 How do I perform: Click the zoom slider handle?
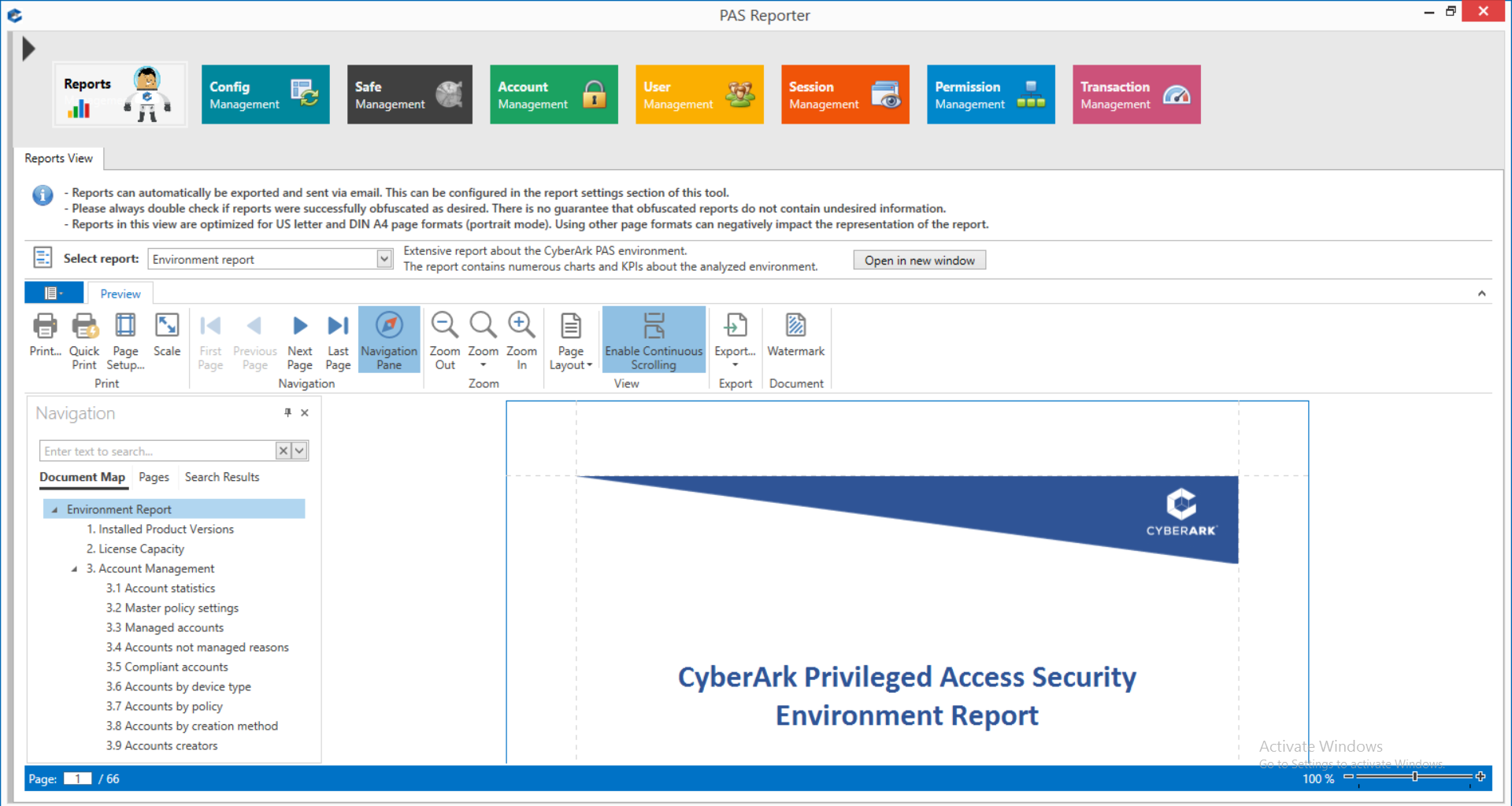1415,777
